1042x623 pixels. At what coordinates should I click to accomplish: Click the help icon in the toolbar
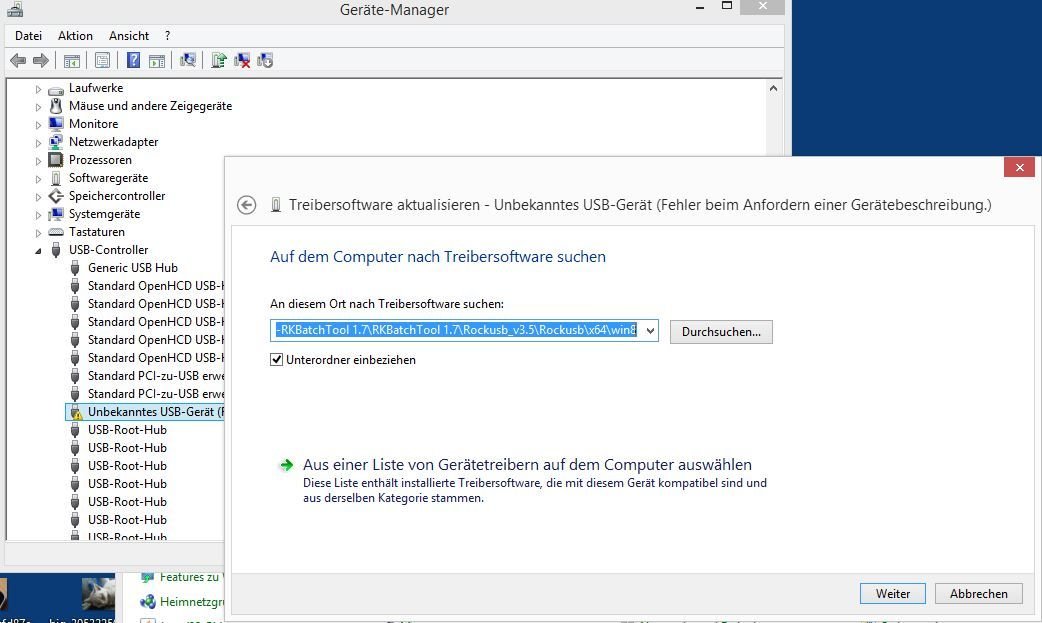tap(133, 61)
